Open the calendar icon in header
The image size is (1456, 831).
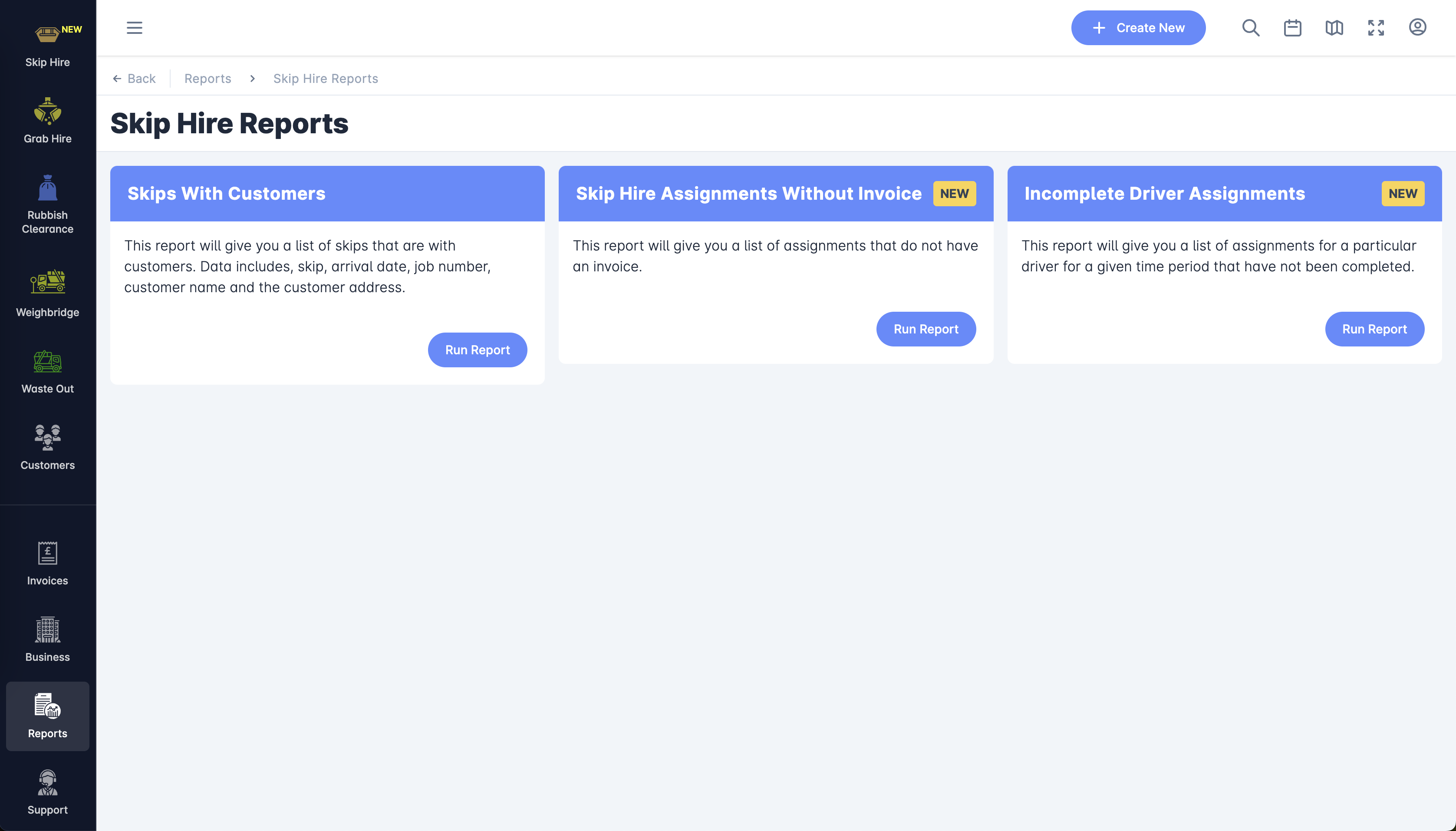pyautogui.click(x=1292, y=27)
